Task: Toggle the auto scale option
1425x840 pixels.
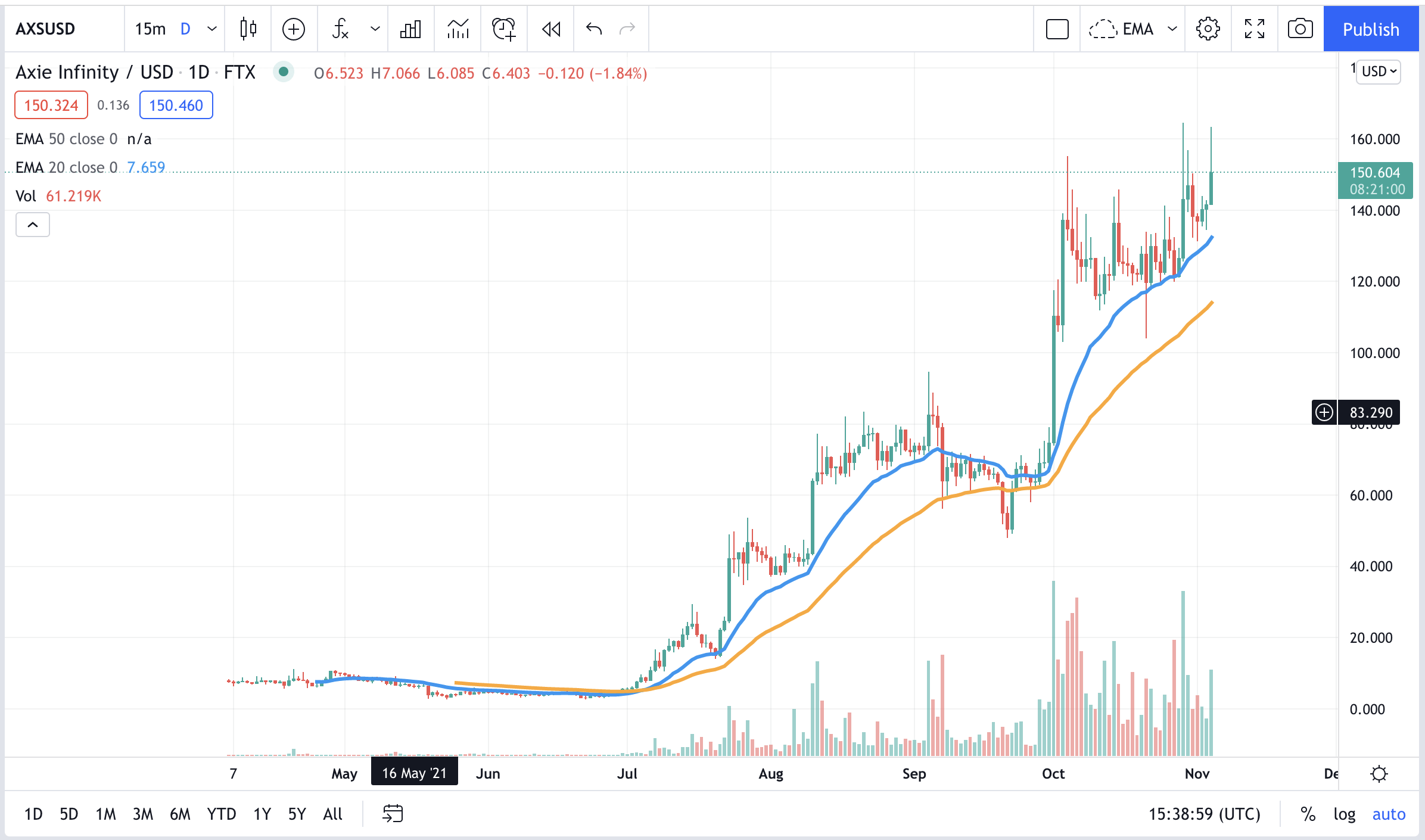Action: 1389,814
